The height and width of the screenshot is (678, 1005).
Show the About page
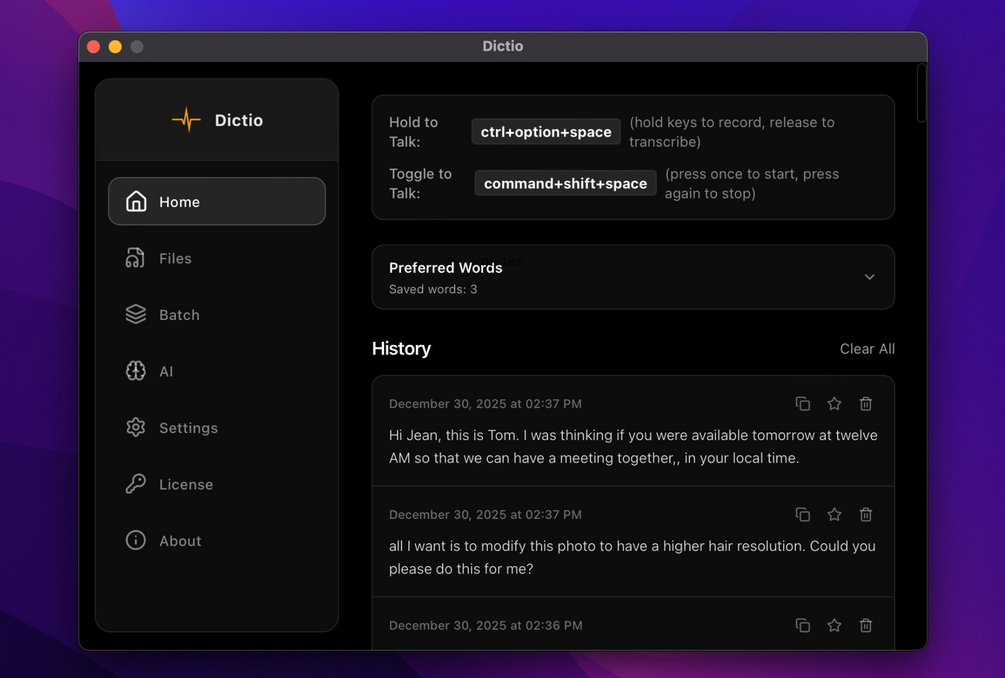(217, 540)
